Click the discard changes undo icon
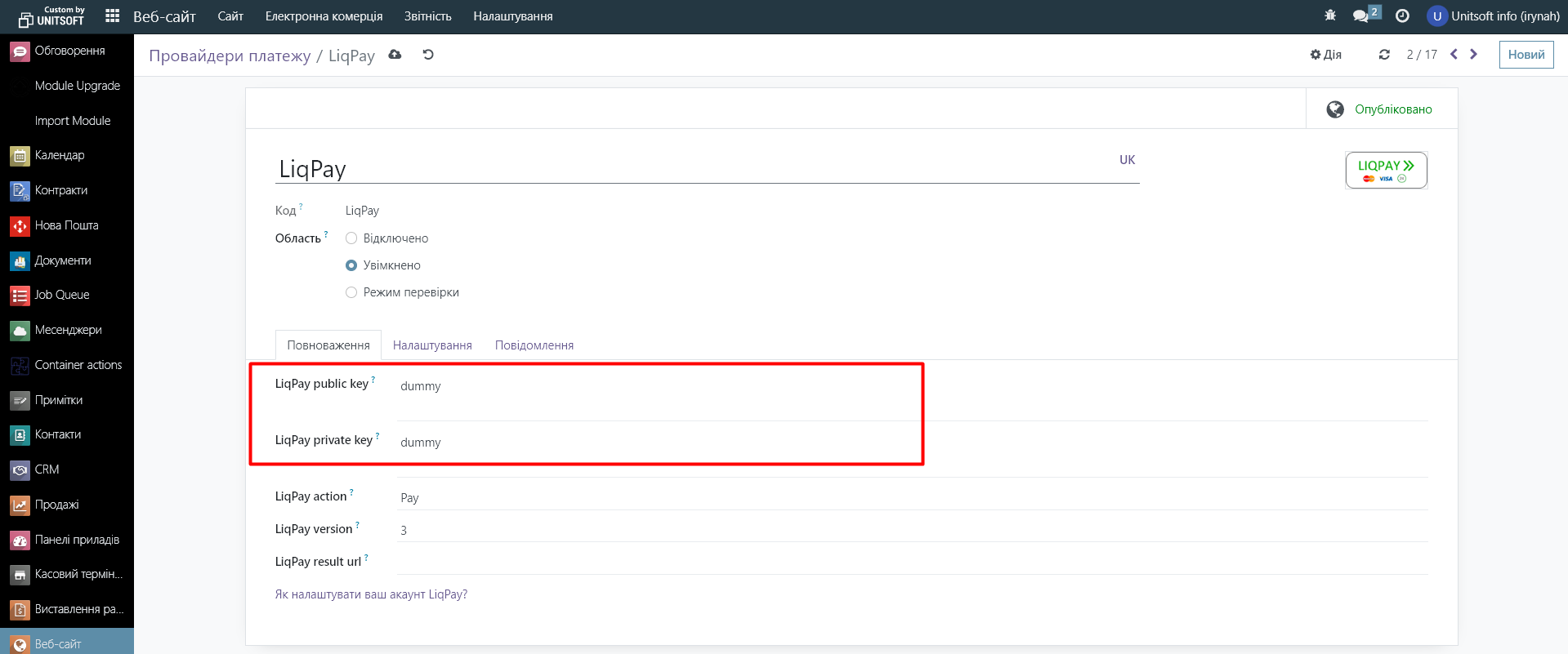This screenshot has height=654, width=1568. pyautogui.click(x=428, y=55)
